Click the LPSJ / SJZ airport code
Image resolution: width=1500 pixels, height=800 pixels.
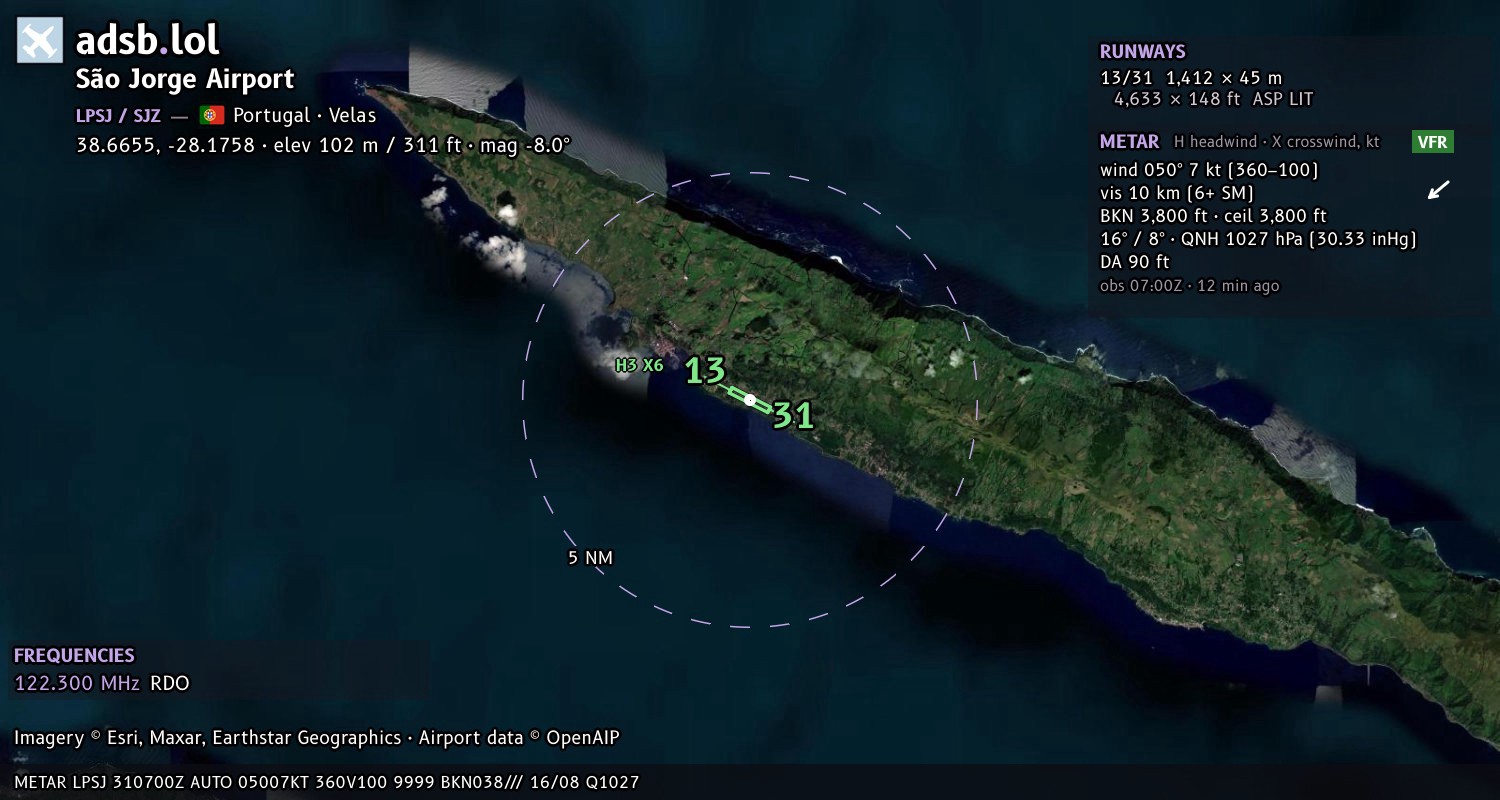(x=118, y=115)
